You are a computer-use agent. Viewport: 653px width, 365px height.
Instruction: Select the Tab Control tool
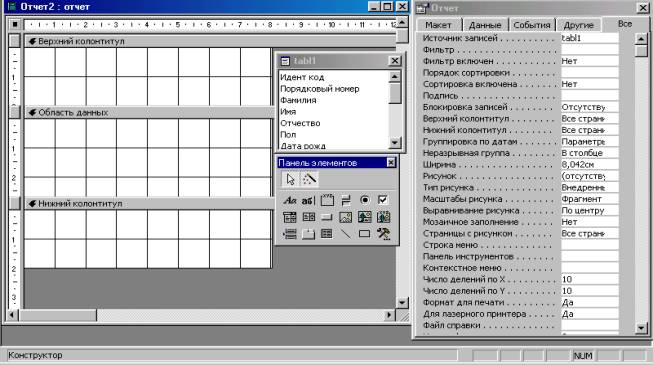click(308, 234)
